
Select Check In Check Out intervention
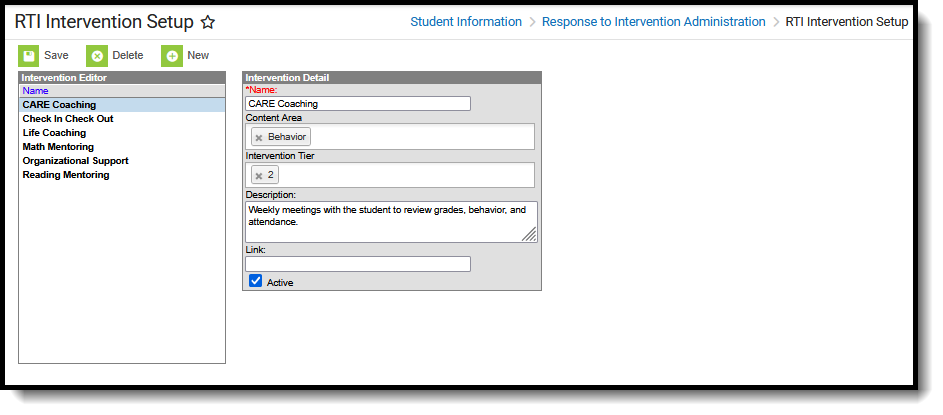(68, 119)
